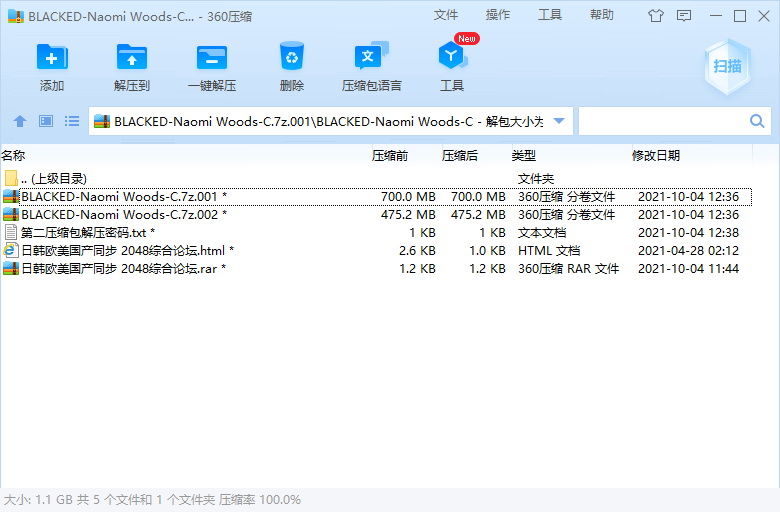The width and height of the screenshot is (780, 512).
Task: Select file 第二压缩包解压密码.txt
Action: (88, 232)
